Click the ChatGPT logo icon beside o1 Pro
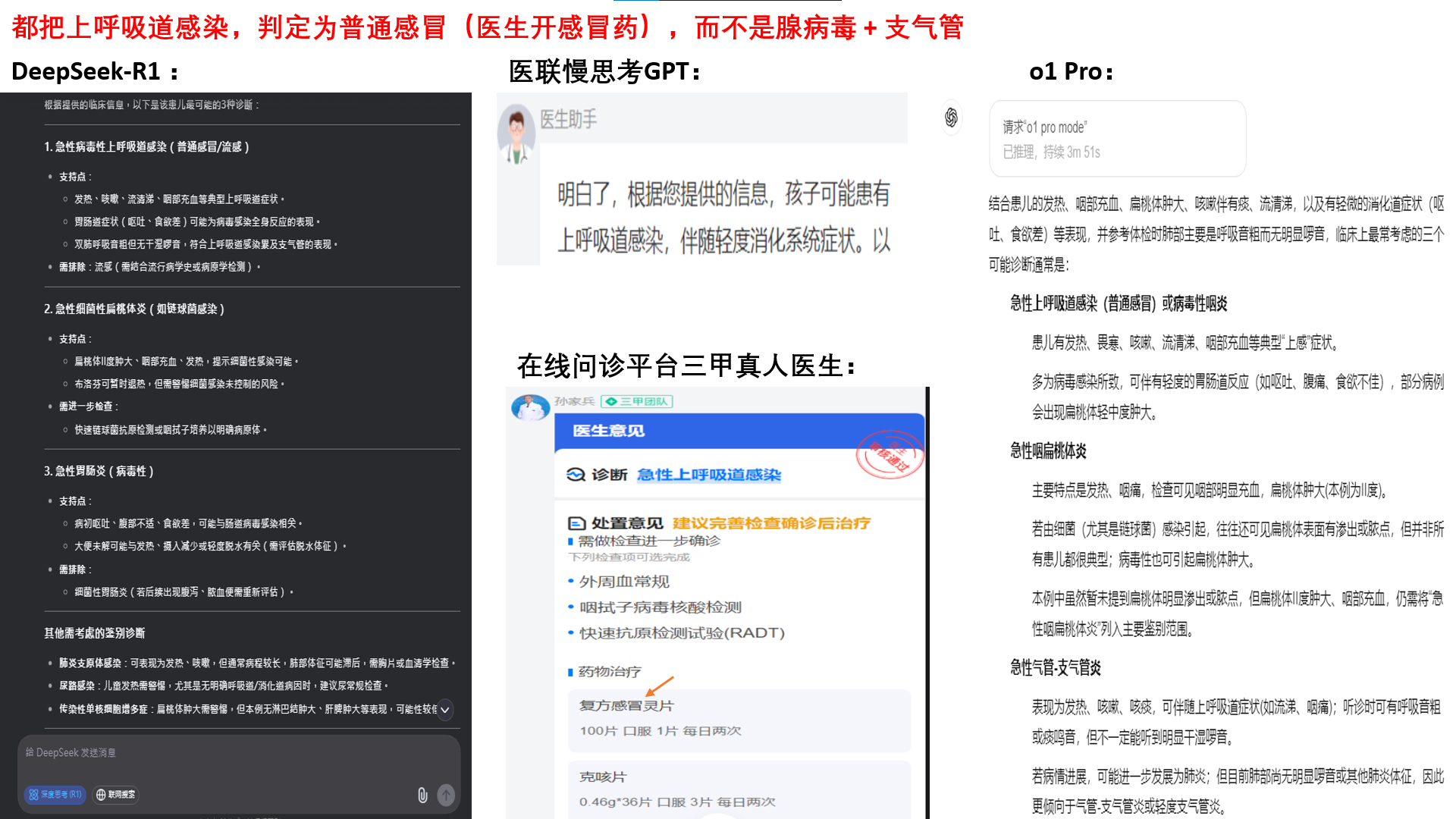 [951, 117]
